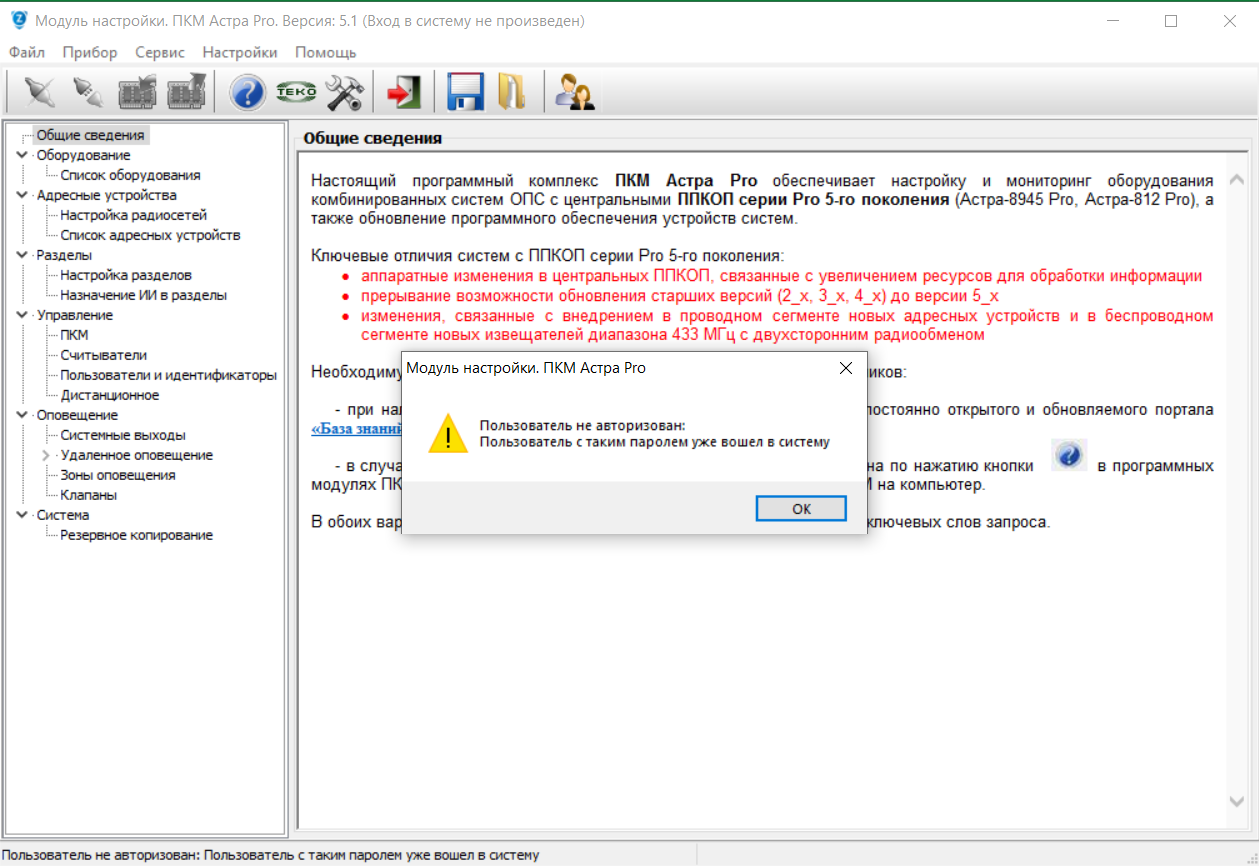Screen dimensions: 1259x866
Task: Click the users icon in the toolbar
Action: click(575, 93)
